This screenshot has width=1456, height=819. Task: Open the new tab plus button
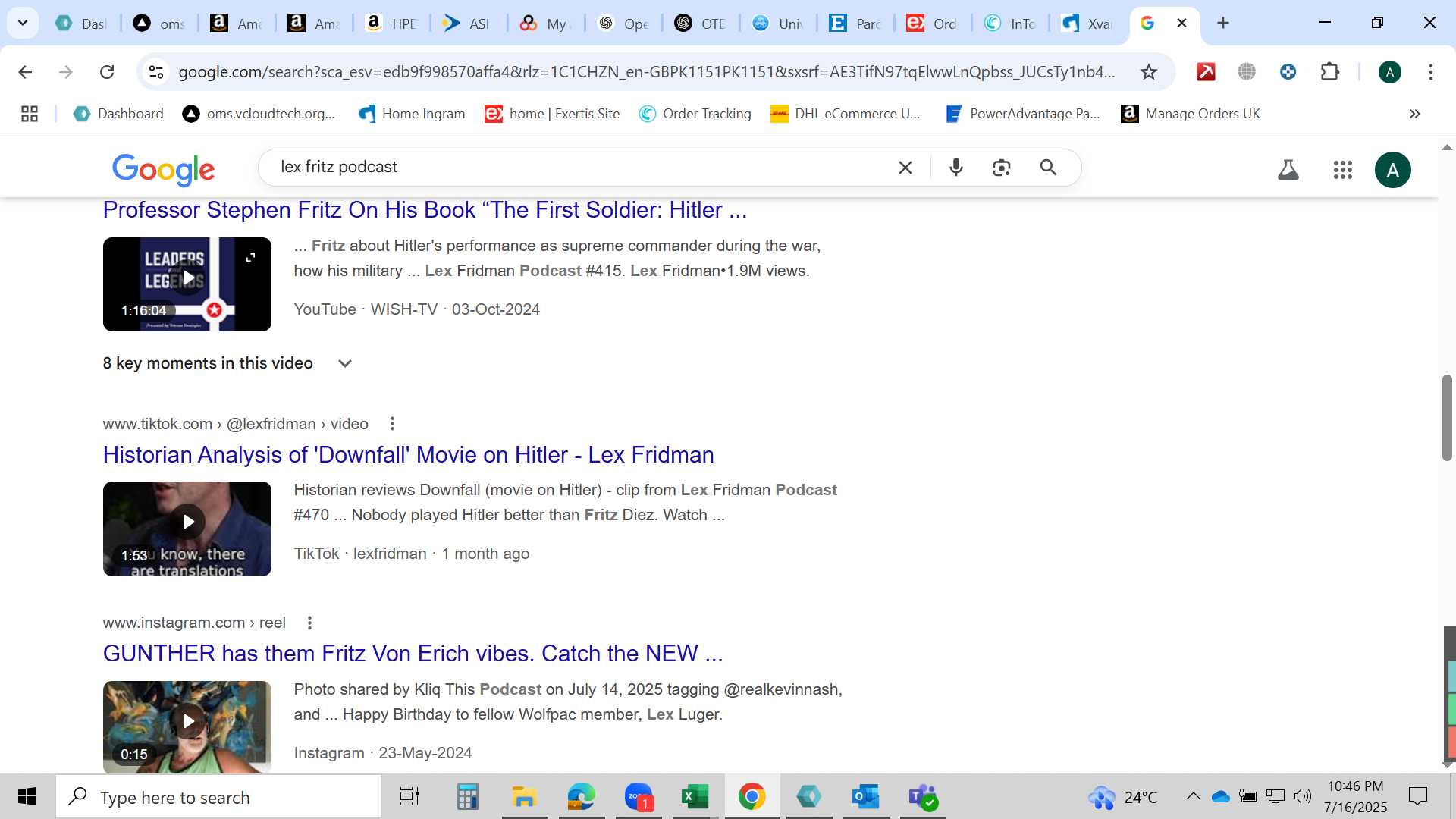coord(1223,23)
